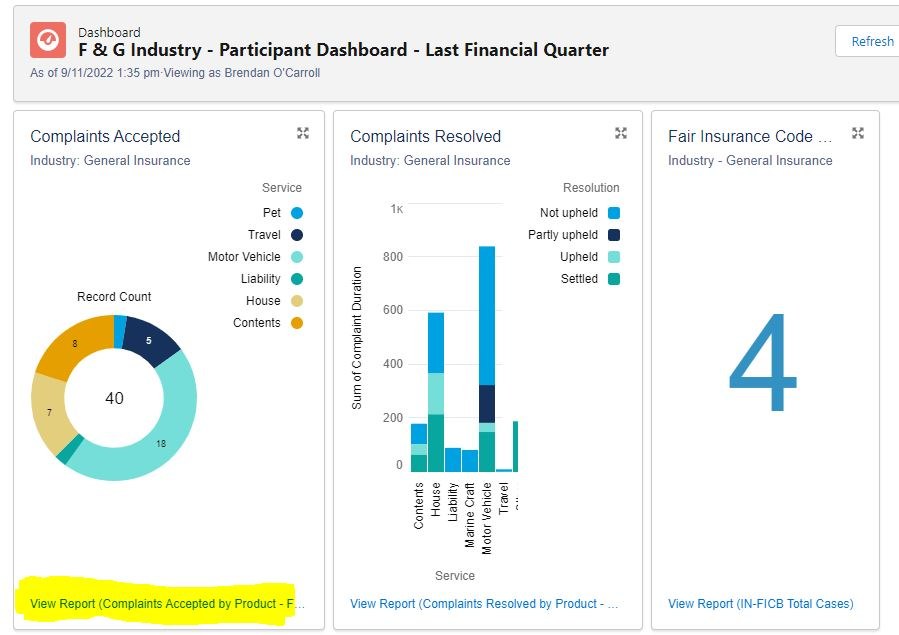Viewport: 899px width, 635px height.
Task: Click the red Dashboard gauge icon
Action: pos(48,40)
